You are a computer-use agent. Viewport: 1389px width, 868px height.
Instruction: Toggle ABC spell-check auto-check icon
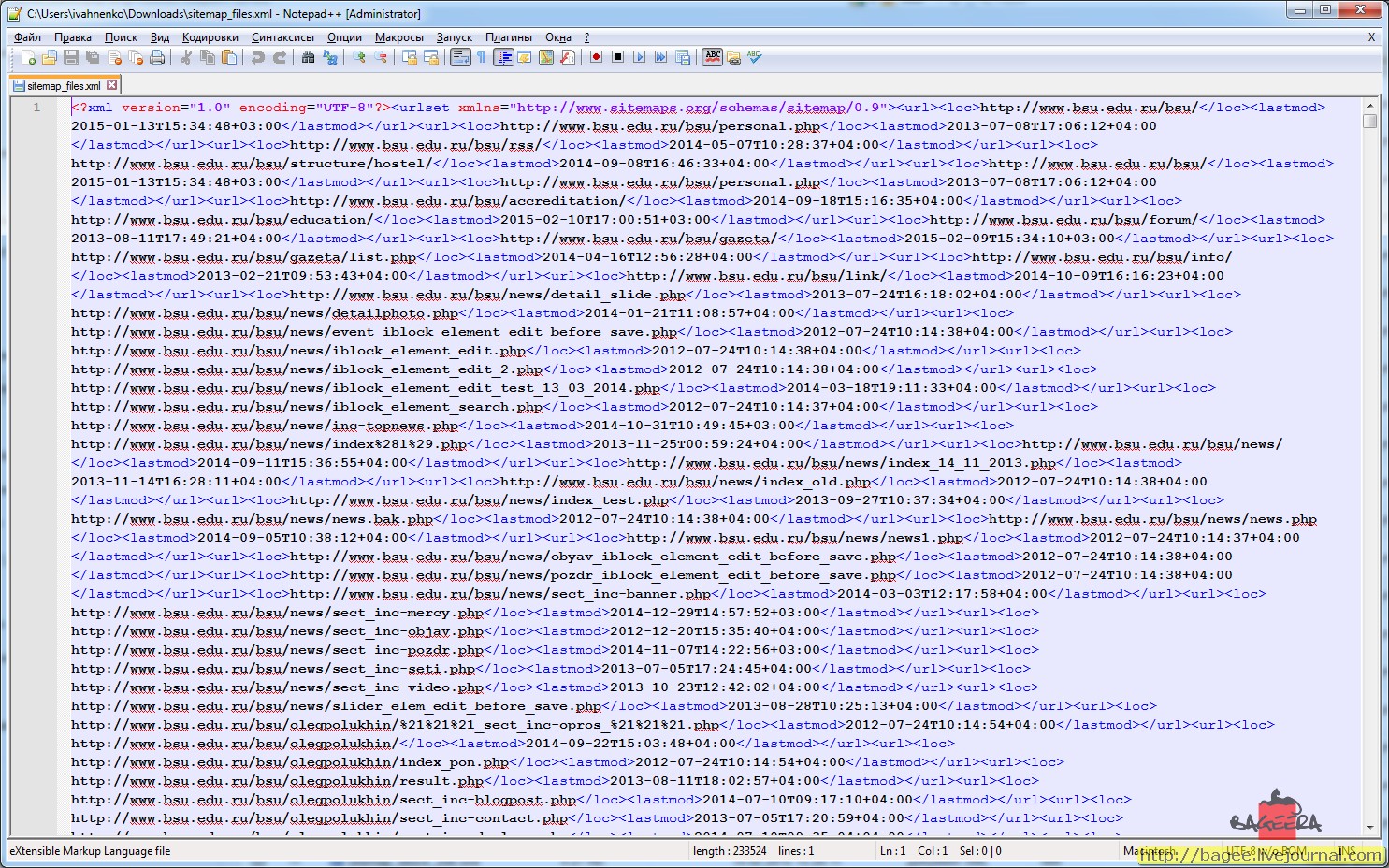pyautogui.click(x=713, y=57)
